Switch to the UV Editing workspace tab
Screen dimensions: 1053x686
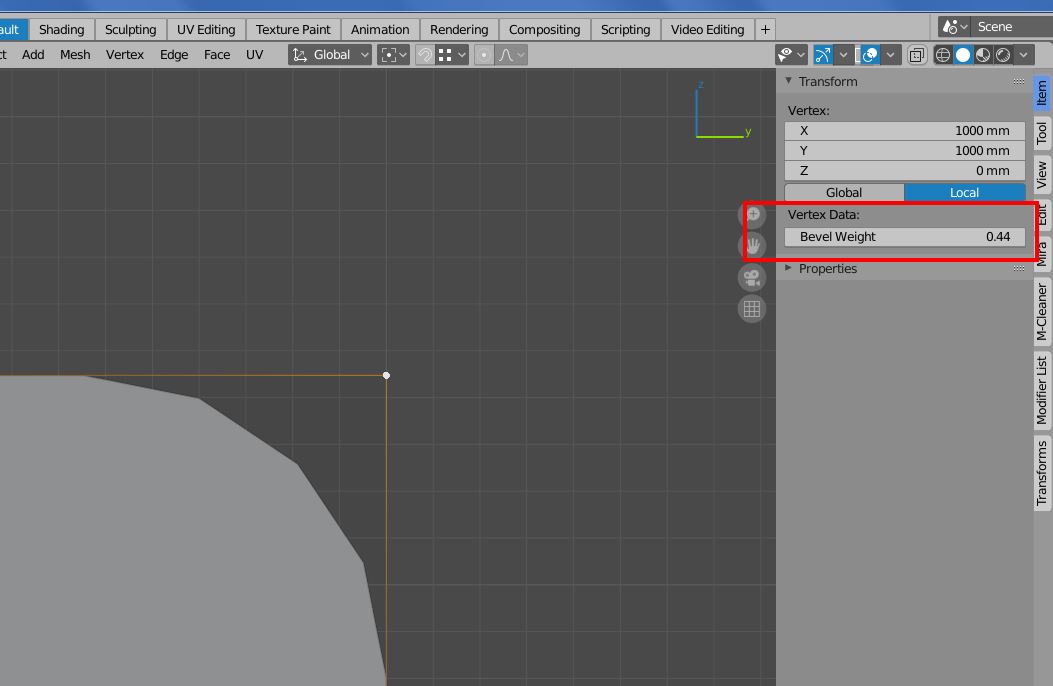pyautogui.click(x=206, y=30)
